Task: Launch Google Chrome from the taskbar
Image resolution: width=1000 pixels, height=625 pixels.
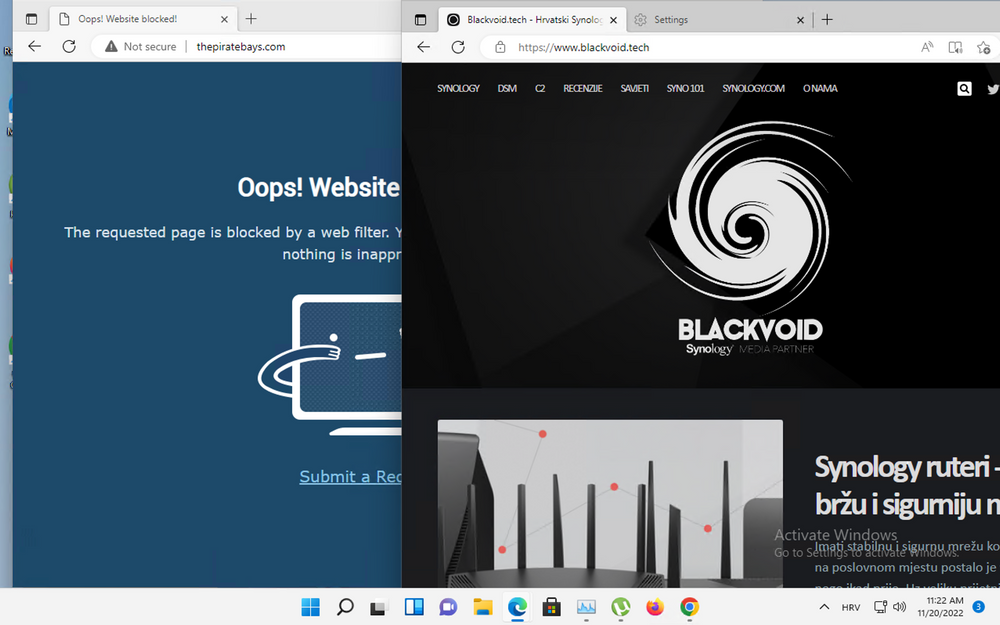Action: click(689, 607)
